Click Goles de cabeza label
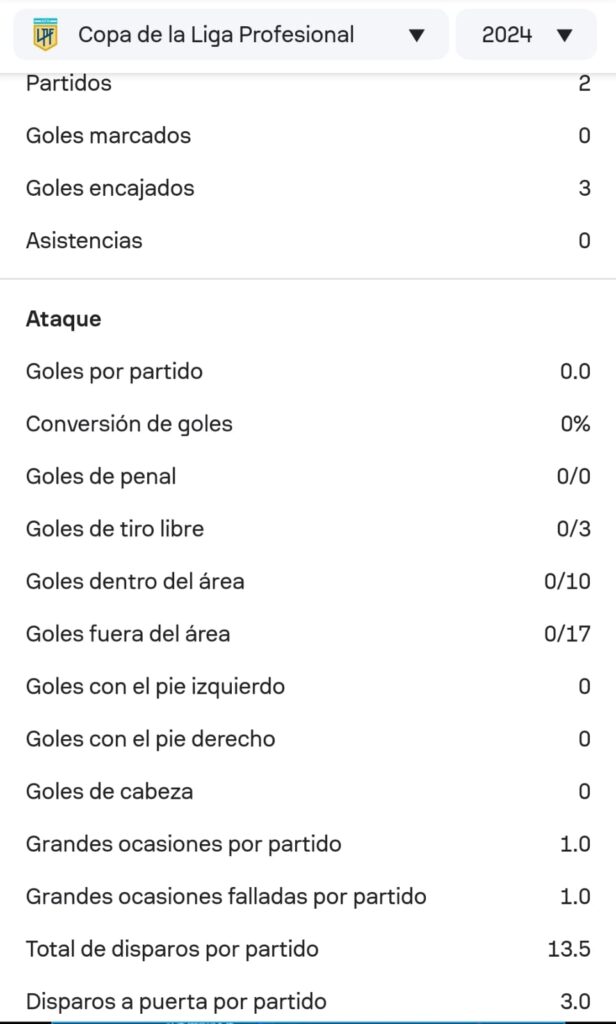The height and width of the screenshot is (1024, 616). [109, 791]
